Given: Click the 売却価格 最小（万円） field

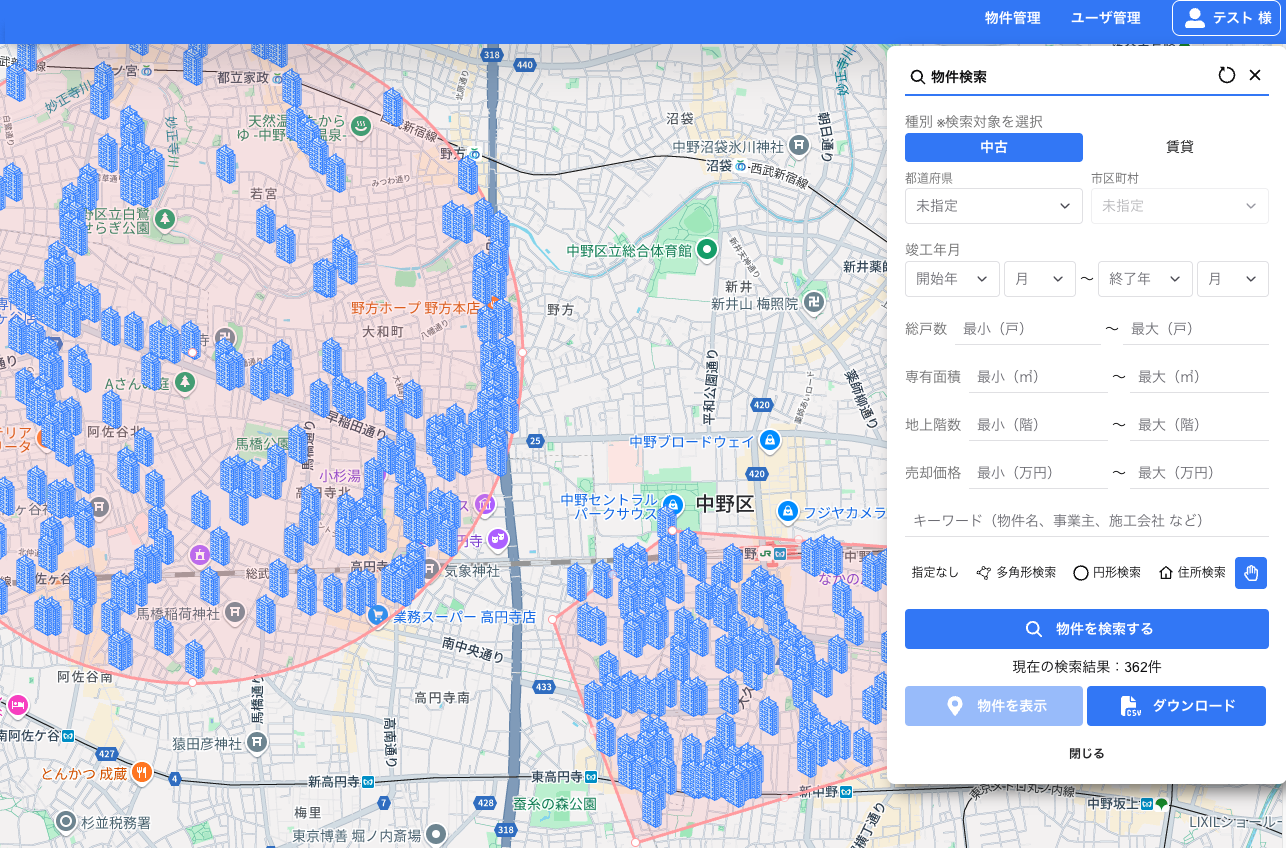Looking at the screenshot, I should 1038,472.
